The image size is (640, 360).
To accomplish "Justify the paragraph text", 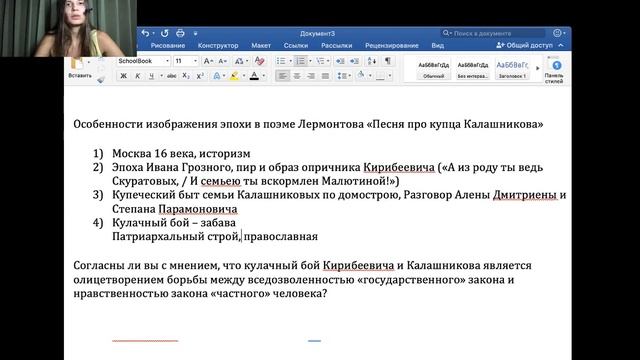I will pyautogui.click(x=325, y=76).
